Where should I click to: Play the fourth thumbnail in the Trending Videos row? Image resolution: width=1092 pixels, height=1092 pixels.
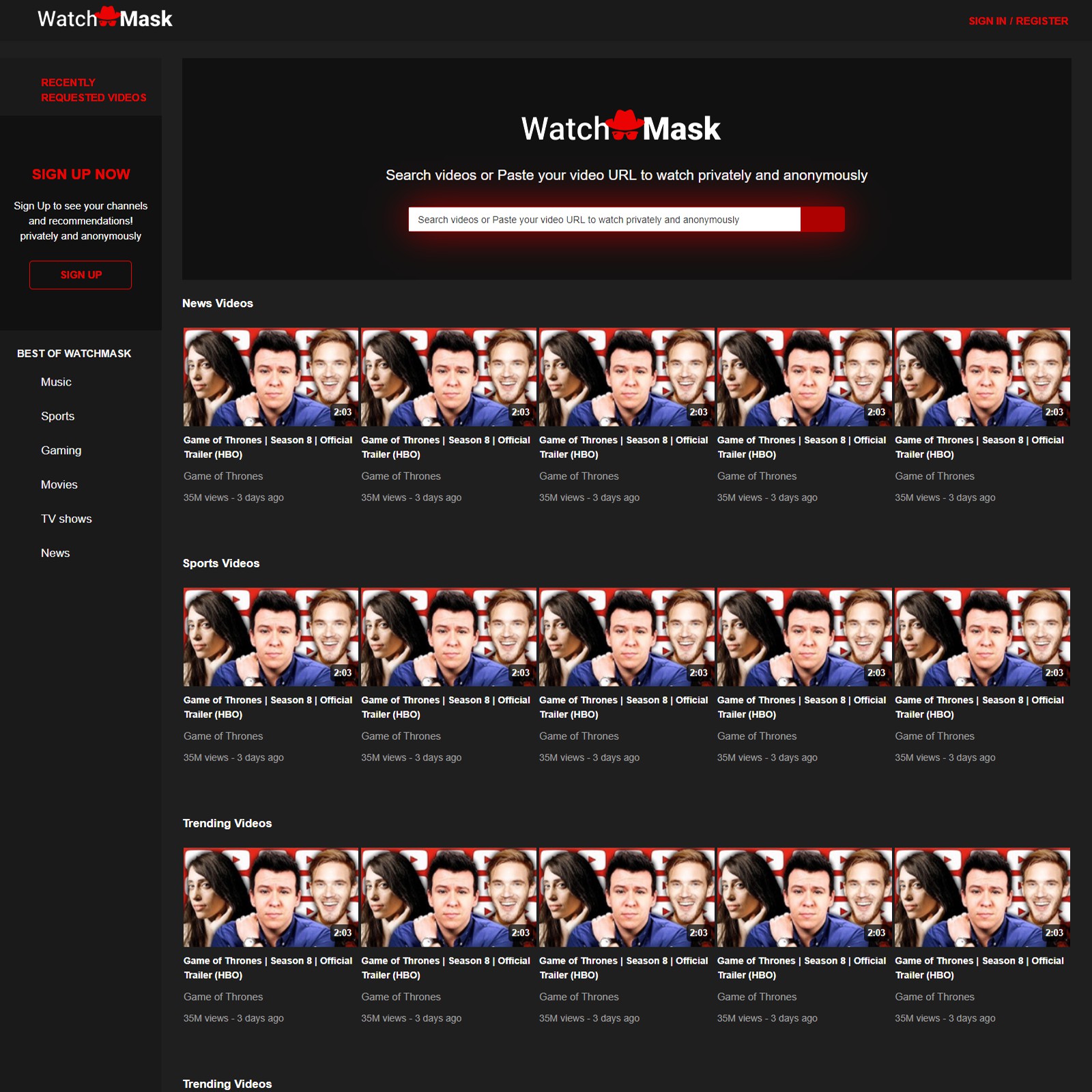pyautogui.click(x=805, y=897)
